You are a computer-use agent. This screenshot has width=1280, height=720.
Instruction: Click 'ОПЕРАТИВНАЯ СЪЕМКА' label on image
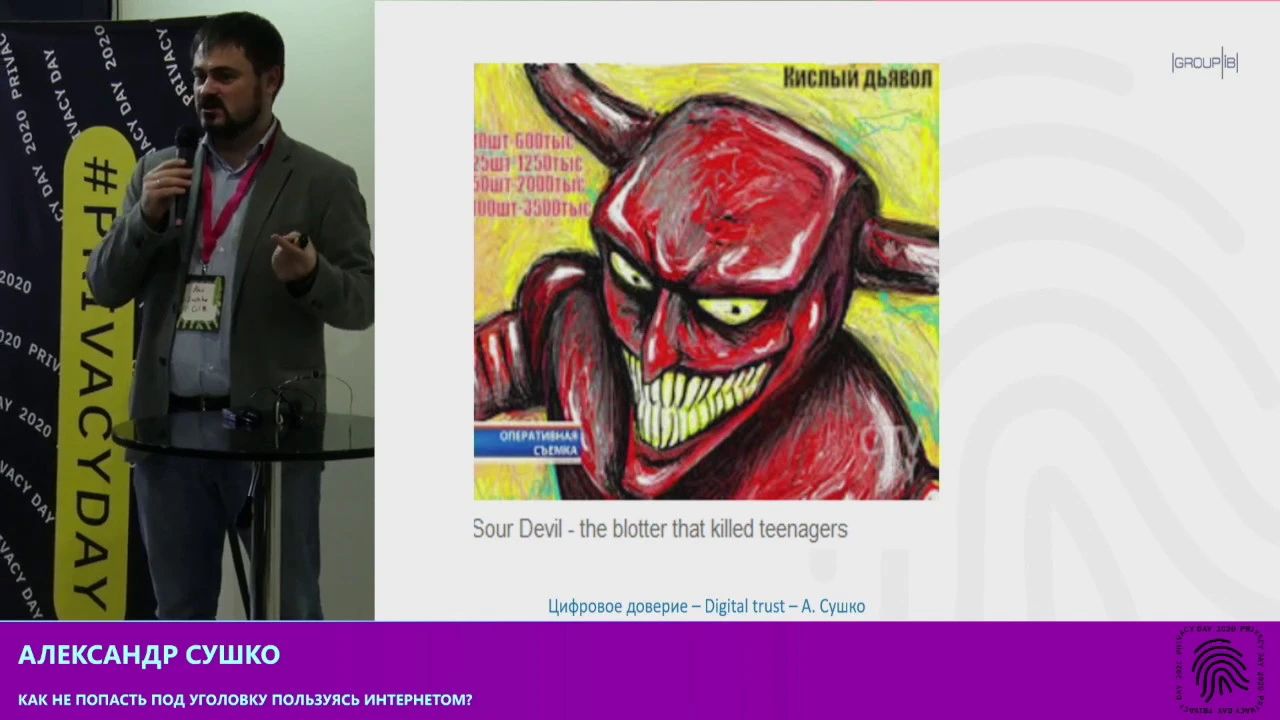(x=527, y=443)
